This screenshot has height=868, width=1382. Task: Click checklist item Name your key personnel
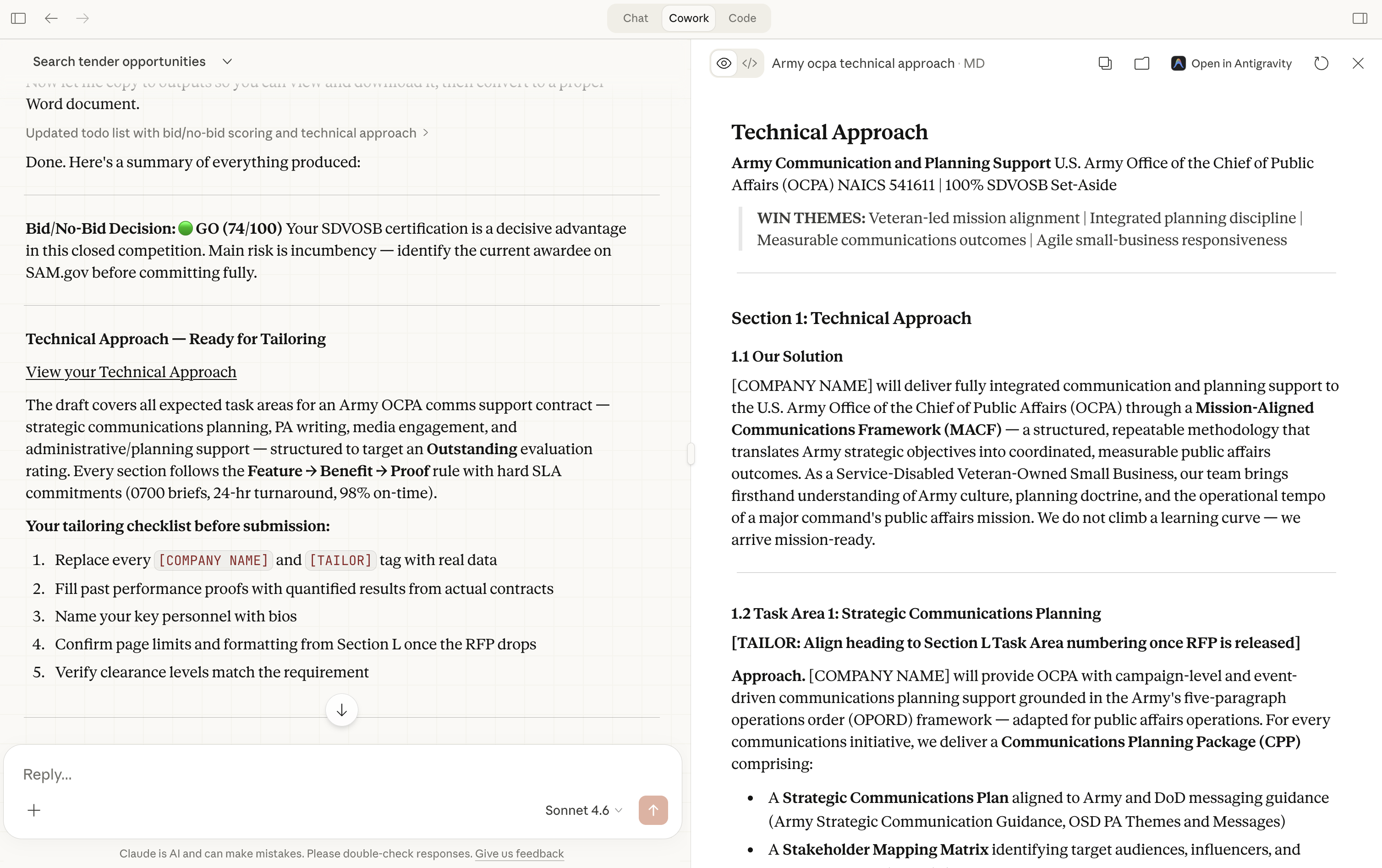(x=175, y=616)
